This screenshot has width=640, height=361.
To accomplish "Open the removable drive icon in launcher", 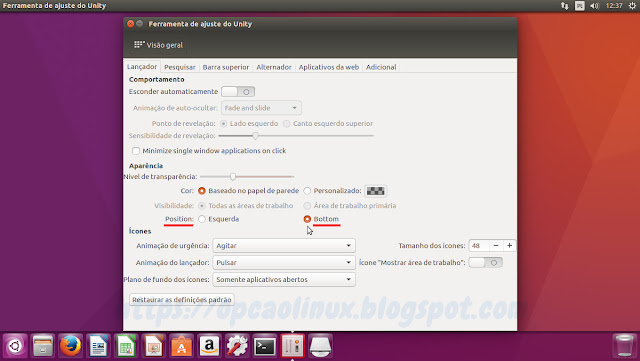I will 320,346.
